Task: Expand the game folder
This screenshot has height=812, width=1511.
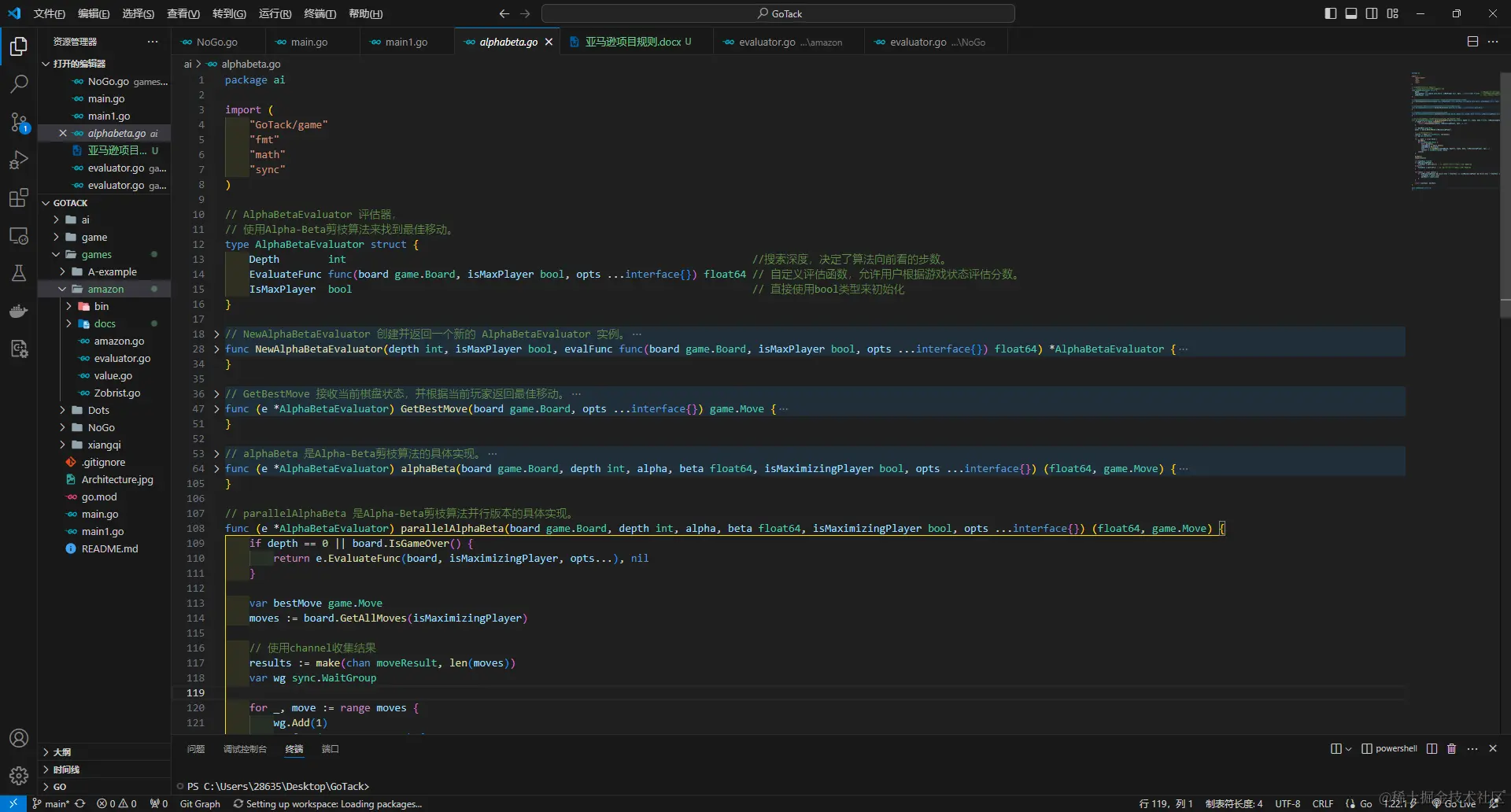Action: (x=56, y=237)
